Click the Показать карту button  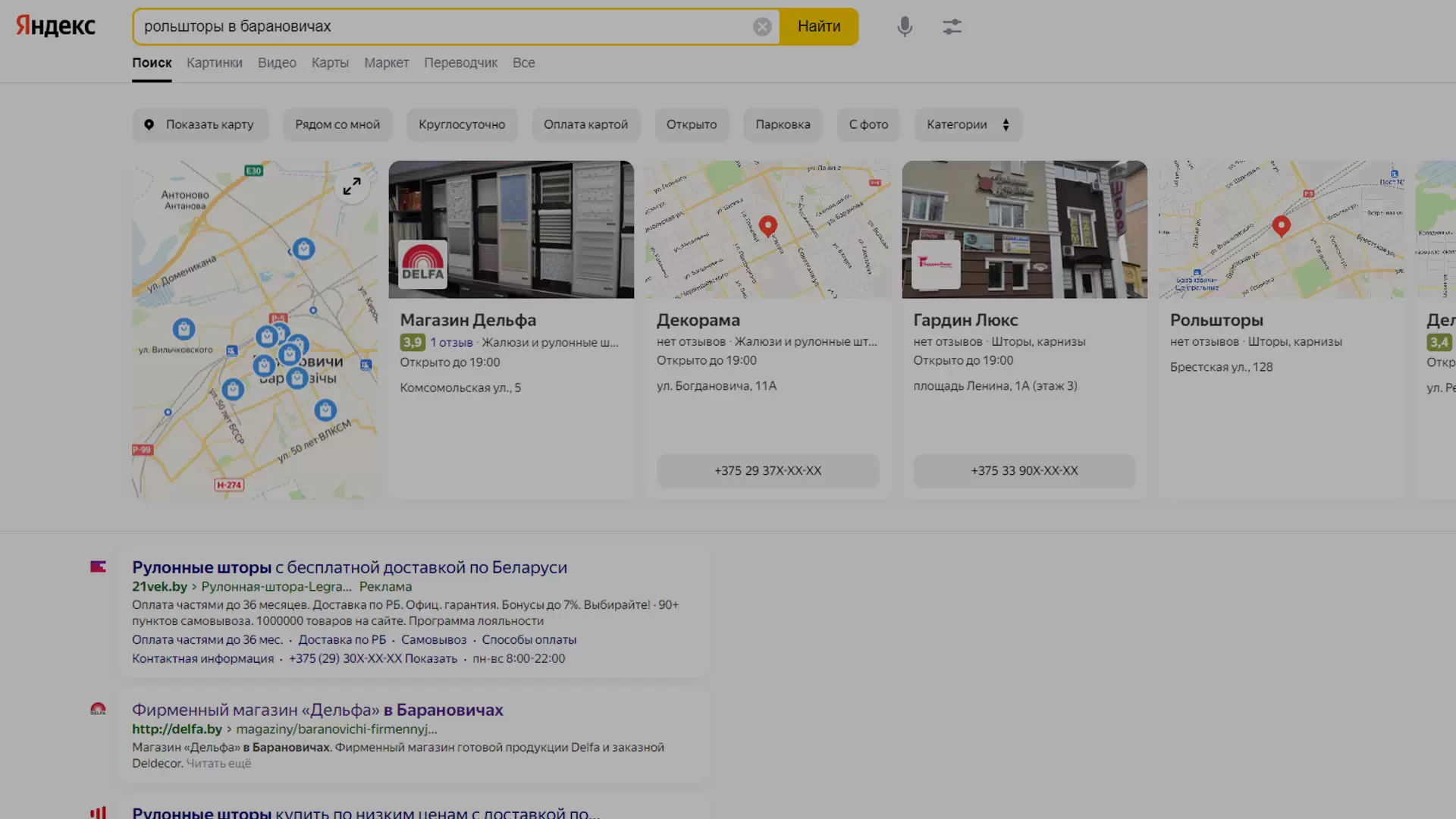pyautogui.click(x=200, y=124)
